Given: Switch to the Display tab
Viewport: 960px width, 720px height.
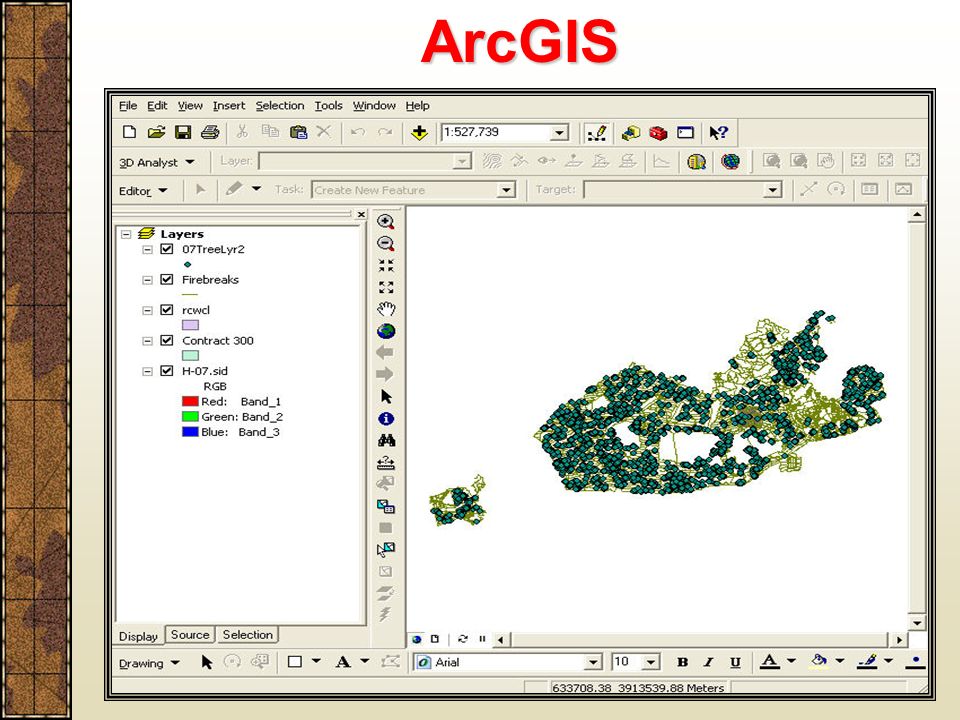Looking at the screenshot, I should pos(138,636).
